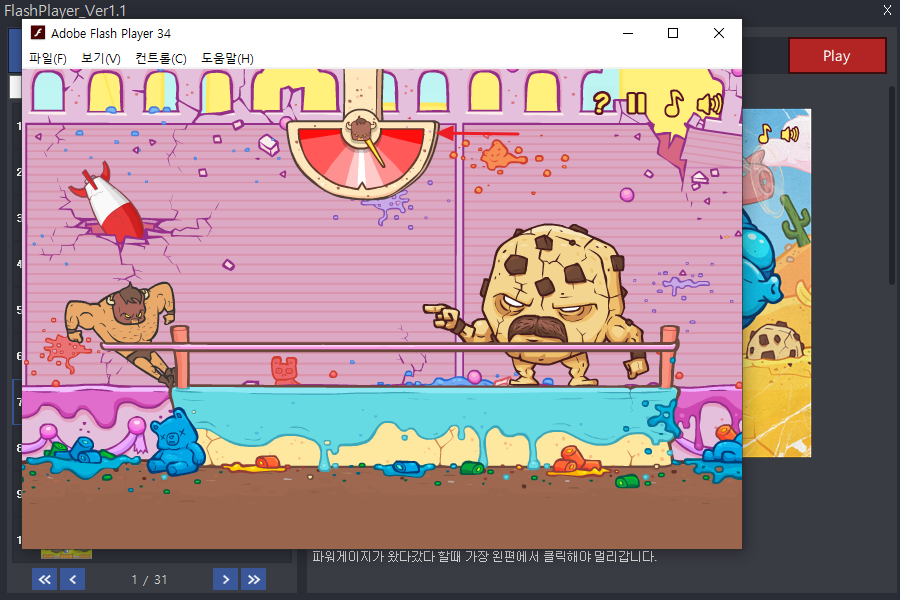This screenshot has height=600, width=900.
Task: Mute game sound with the speaker icon
Action: tap(709, 104)
